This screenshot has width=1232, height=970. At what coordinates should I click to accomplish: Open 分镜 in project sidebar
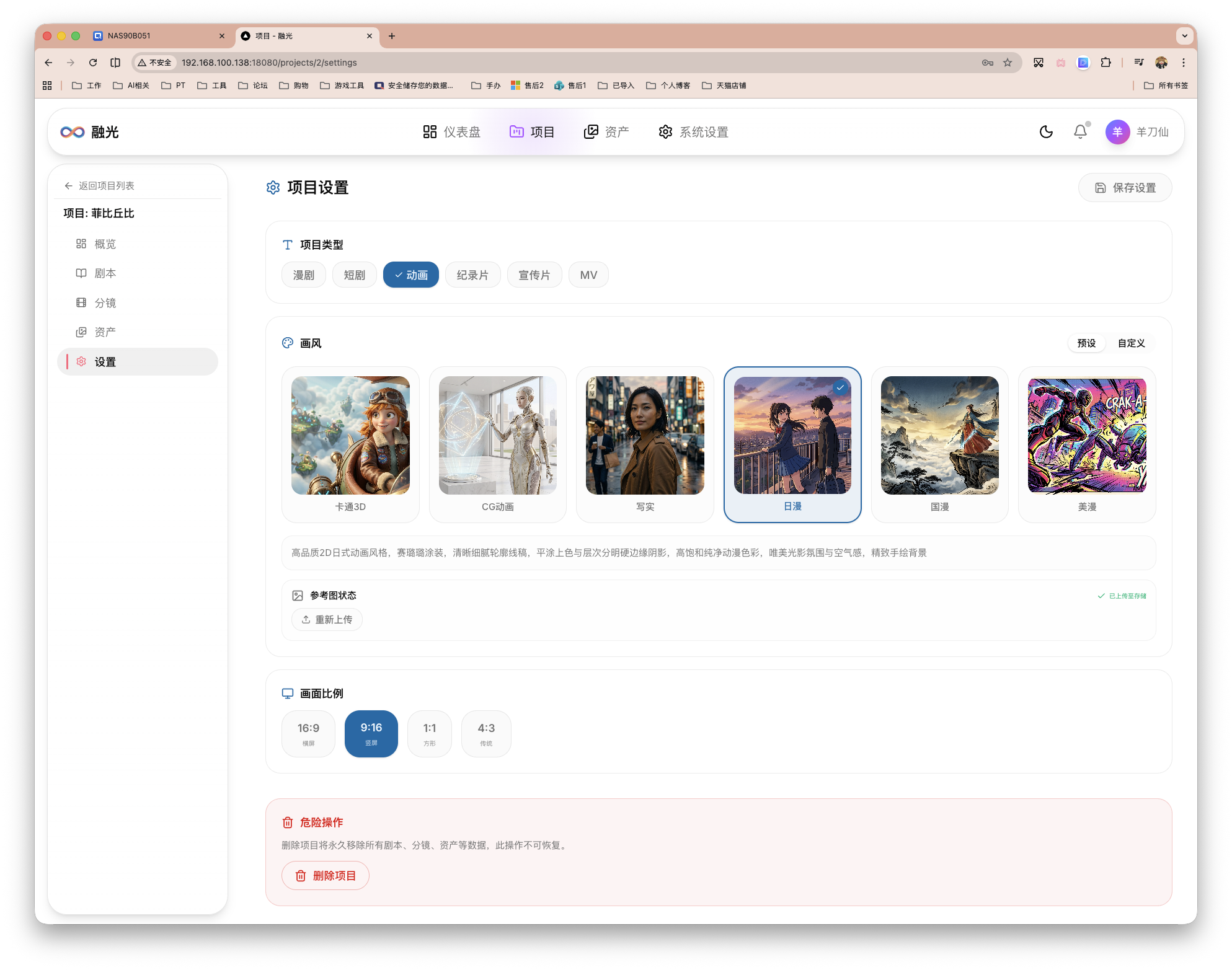[138, 303]
